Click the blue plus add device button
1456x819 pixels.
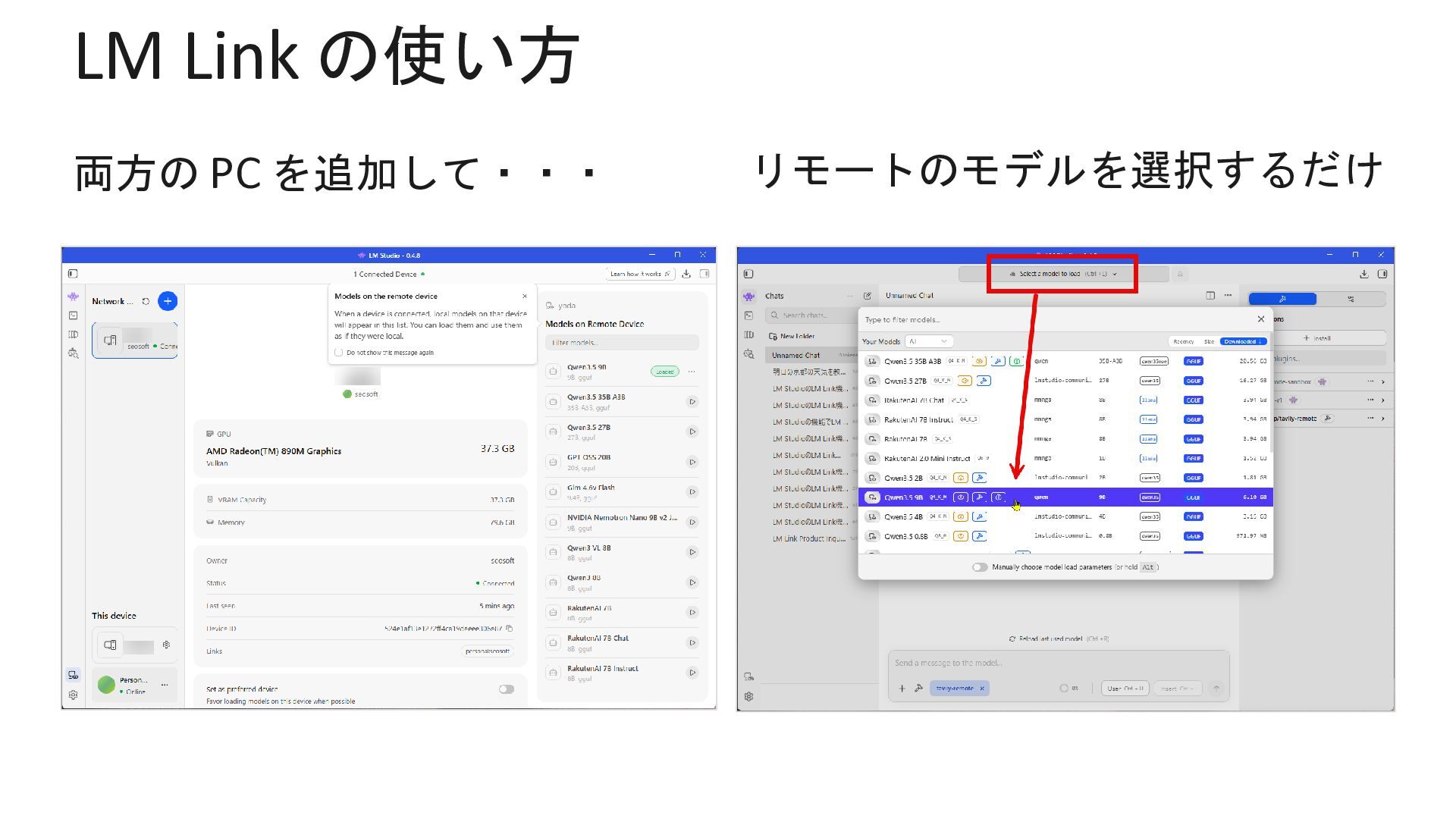coord(168,301)
